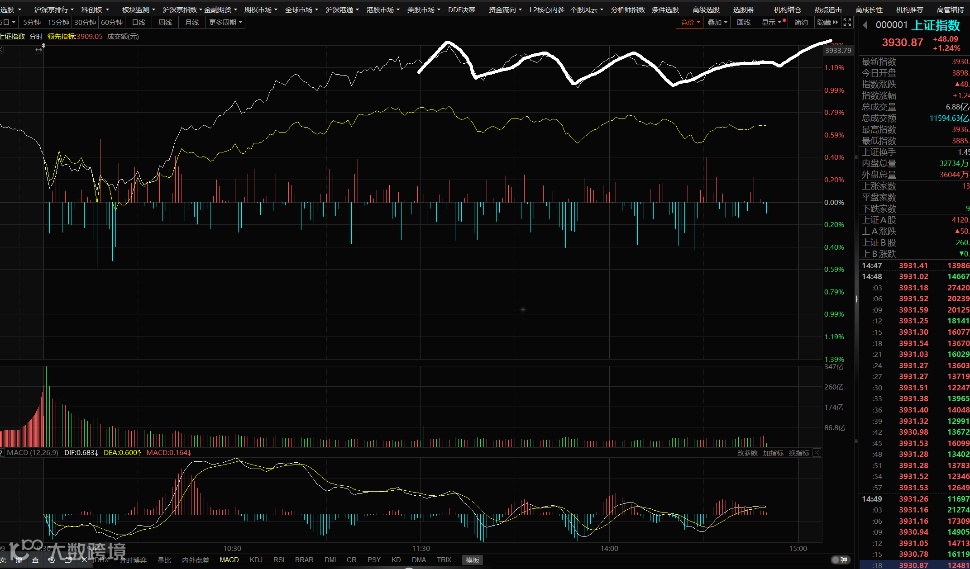Viewport: 970px width, 569px height.
Task: Open the 港股市场 dropdown menu
Action: 383,10
